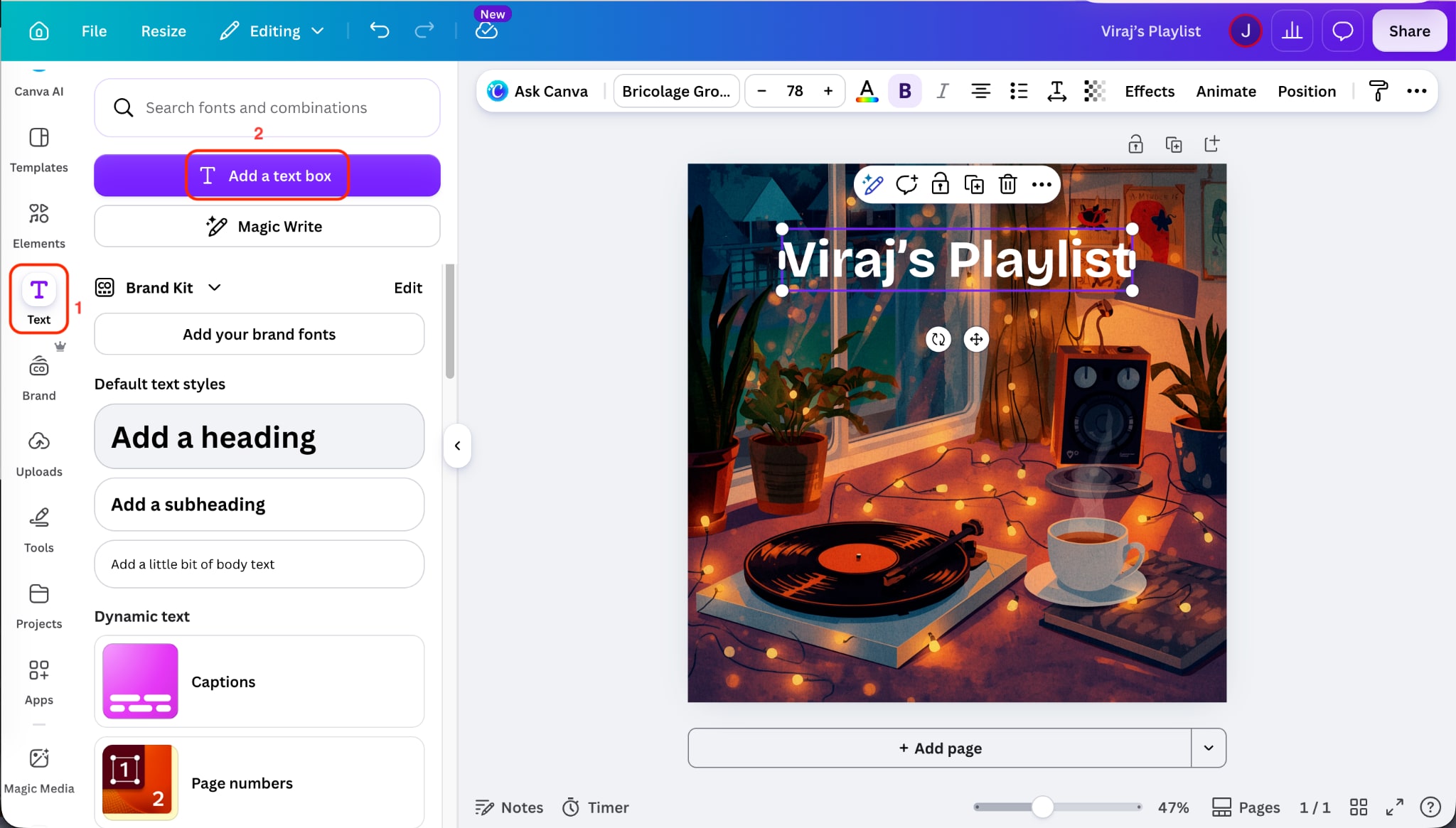Open Magic Write
Viewport: 1456px width, 828px height.
(x=267, y=226)
